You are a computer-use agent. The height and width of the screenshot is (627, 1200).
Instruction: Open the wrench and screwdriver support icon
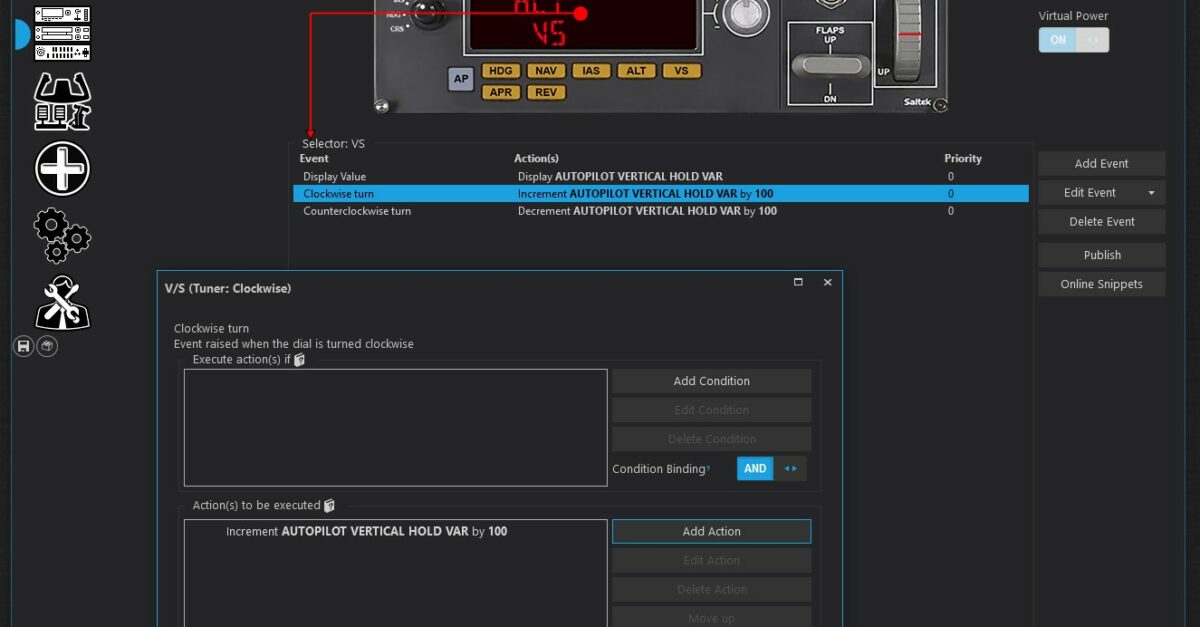(x=62, y=303)
